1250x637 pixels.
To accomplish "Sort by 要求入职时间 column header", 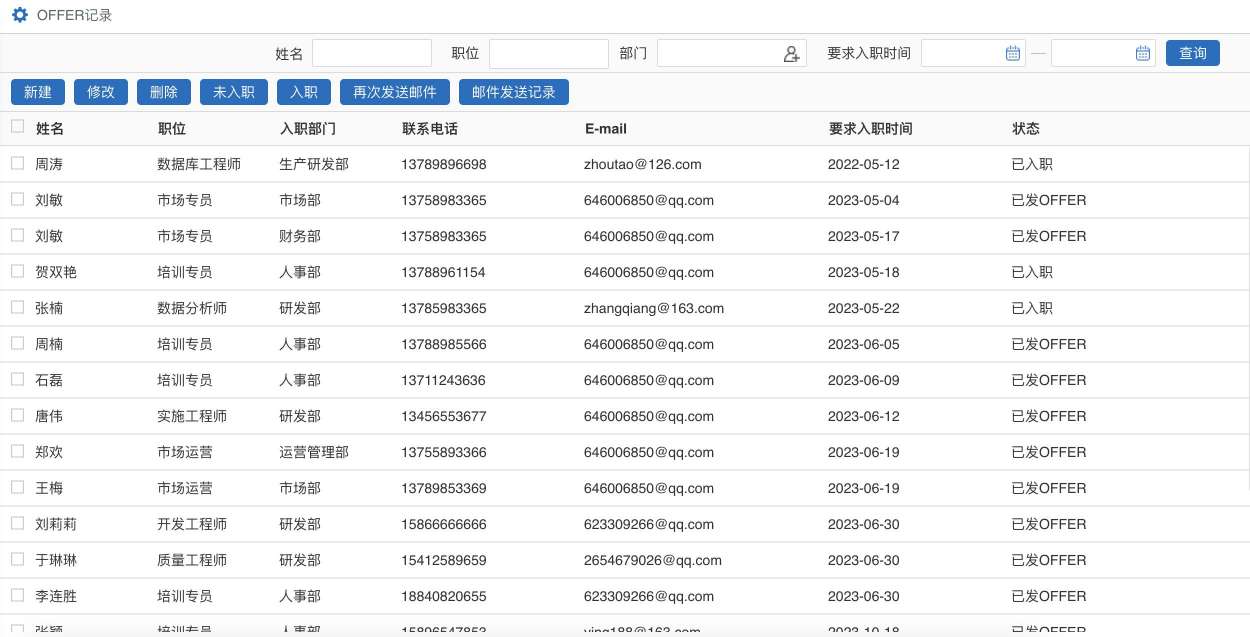I will (870, 128).
